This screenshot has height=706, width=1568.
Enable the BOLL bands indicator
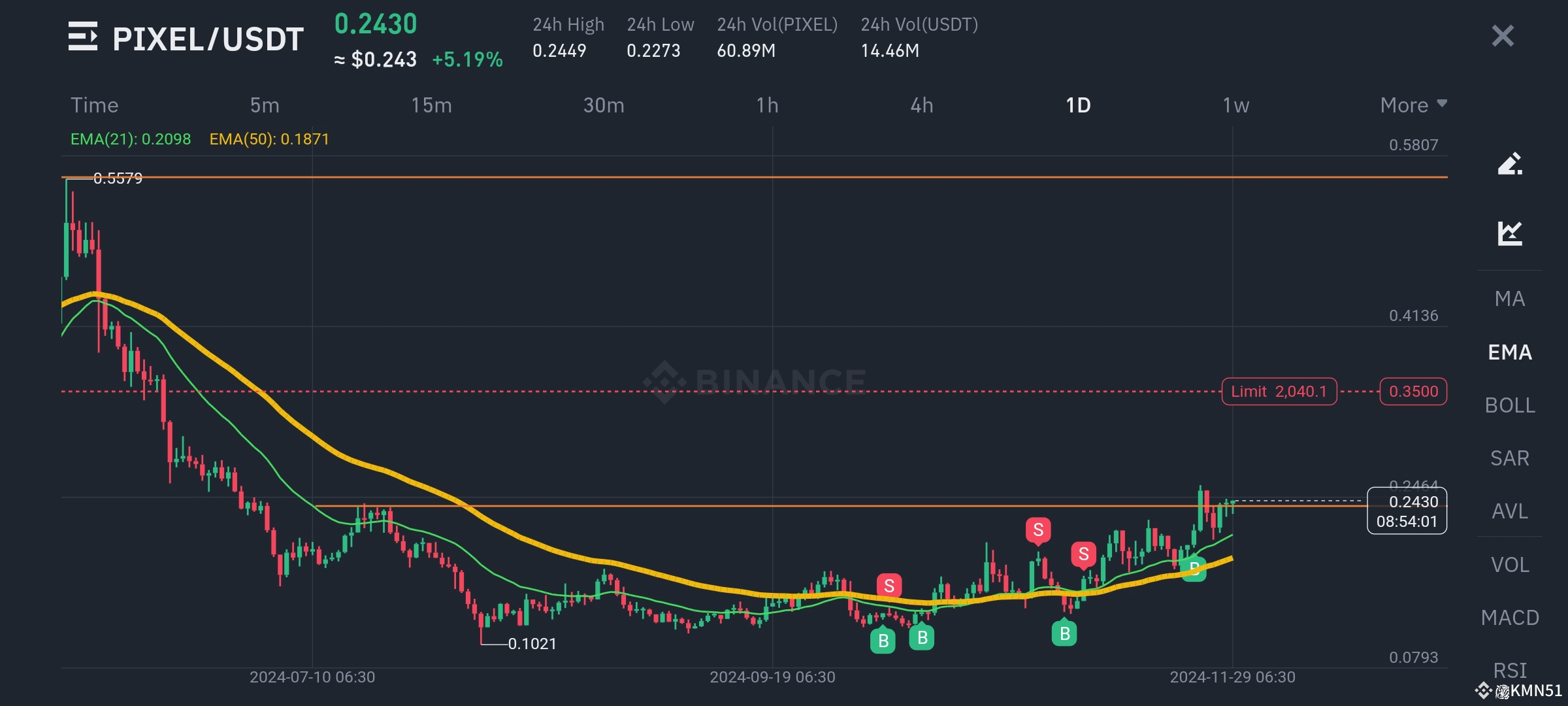pyautogui.click(x=1510, y=405)
